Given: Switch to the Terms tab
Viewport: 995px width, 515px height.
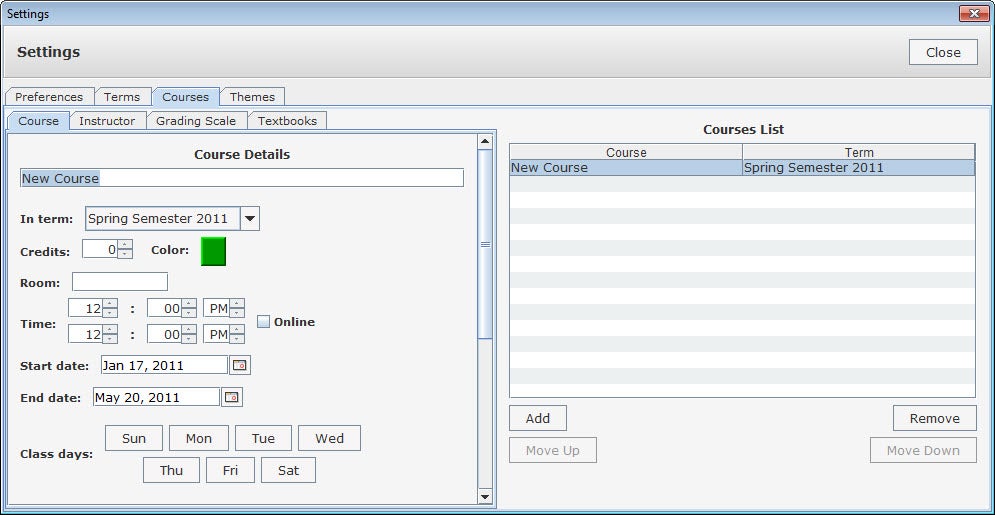Looking at the screenshot, I should coord(122,97).
